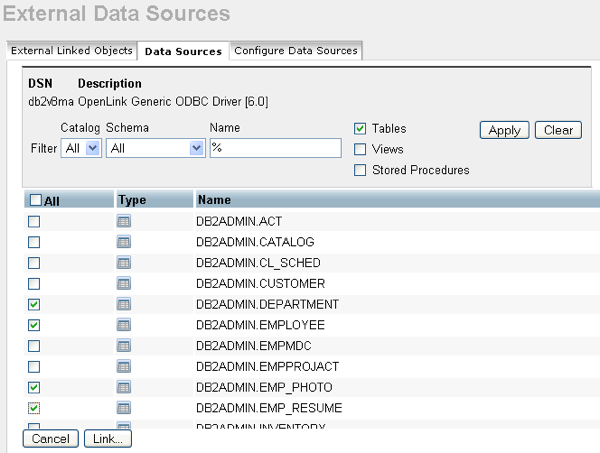Enable the Views checkbox
Viewport: 600px width, 453px height.
361,149
